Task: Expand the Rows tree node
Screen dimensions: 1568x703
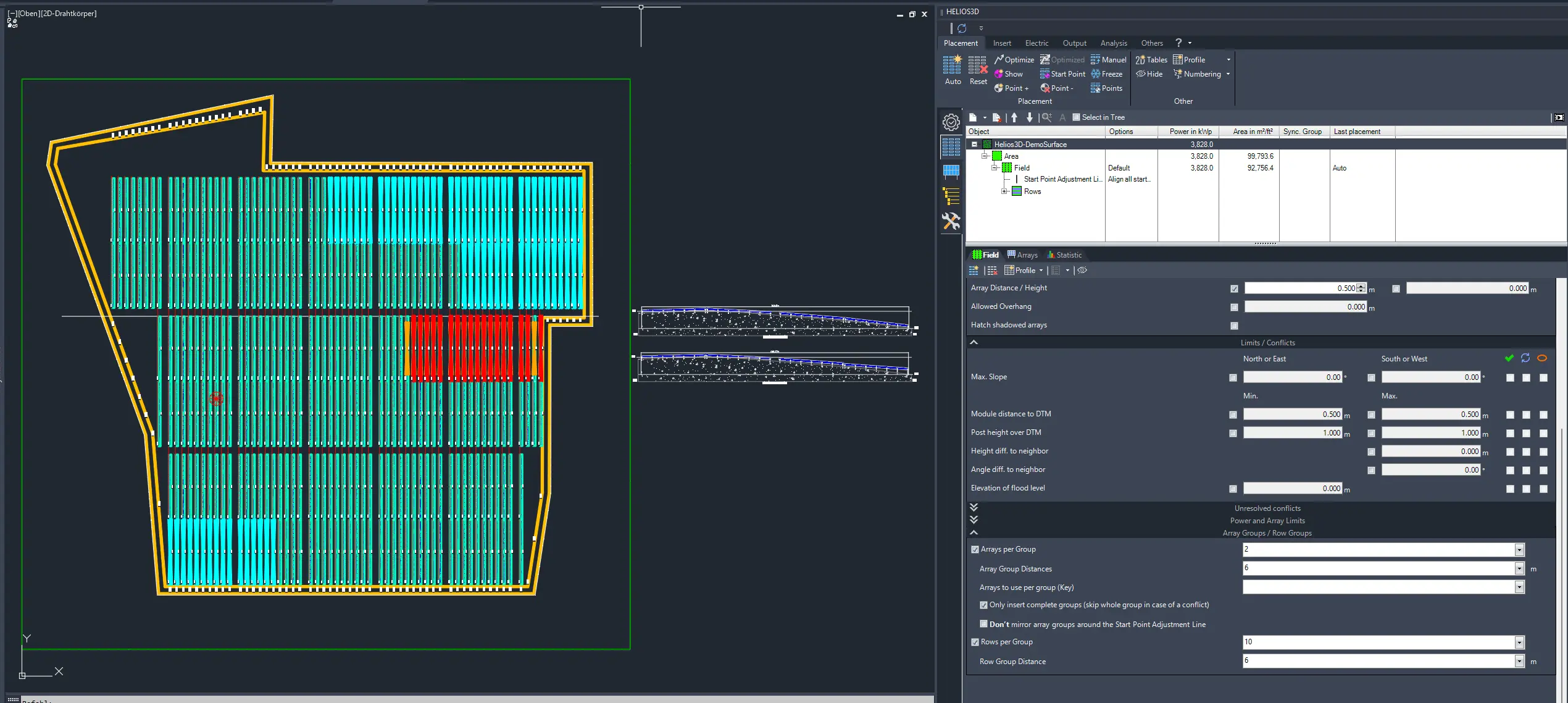Action: tap(1005, 192)
